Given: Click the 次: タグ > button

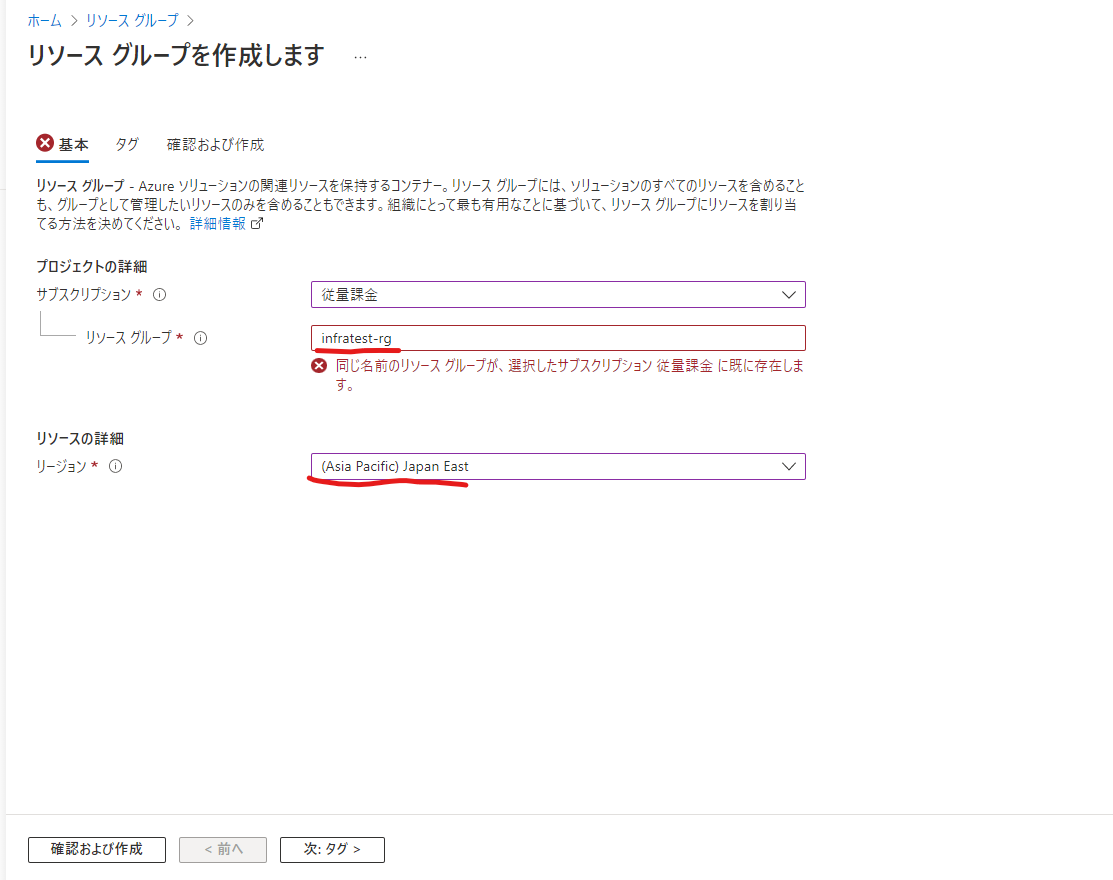Looking at the screenshot, I should point(332,849).
